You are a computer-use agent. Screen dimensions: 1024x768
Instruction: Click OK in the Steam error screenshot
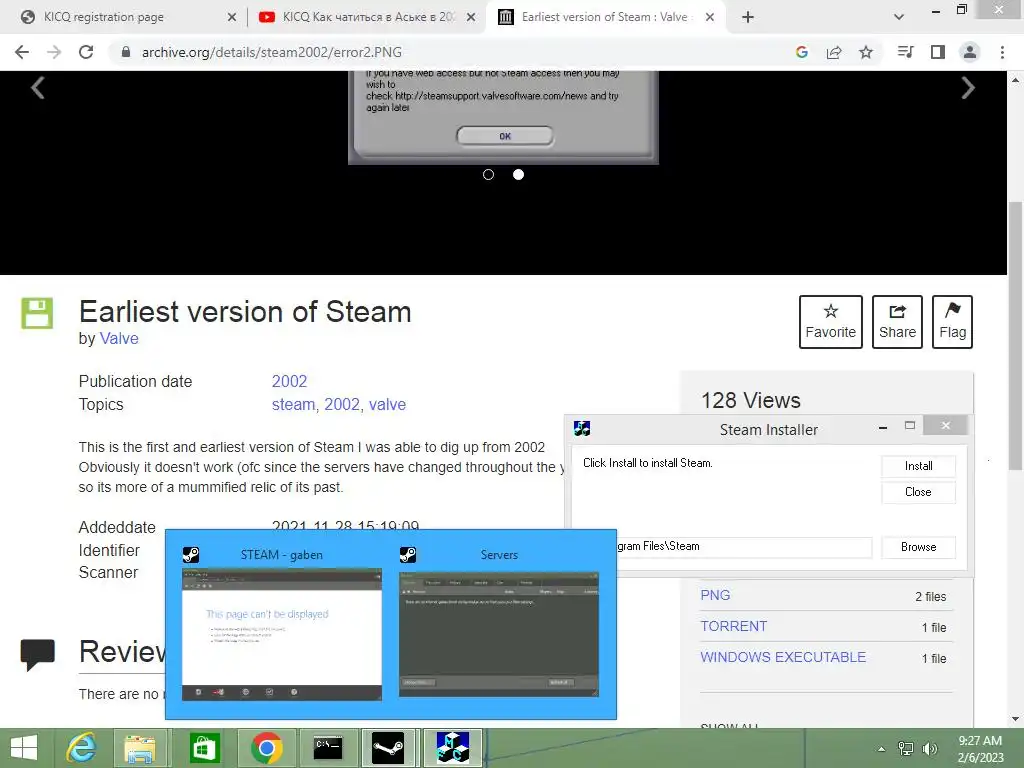505,136
